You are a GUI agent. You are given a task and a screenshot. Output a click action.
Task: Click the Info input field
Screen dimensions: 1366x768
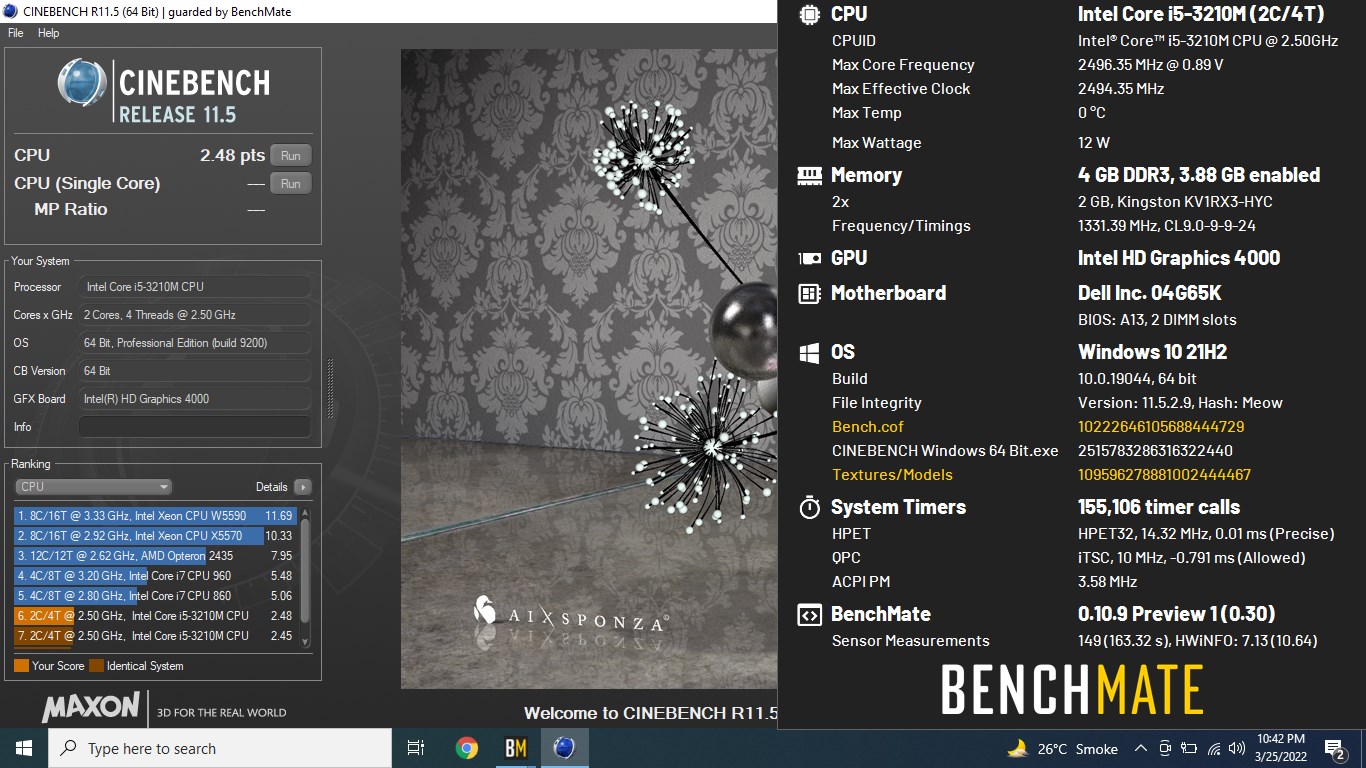pyautogui.click(x=194, y=427)
